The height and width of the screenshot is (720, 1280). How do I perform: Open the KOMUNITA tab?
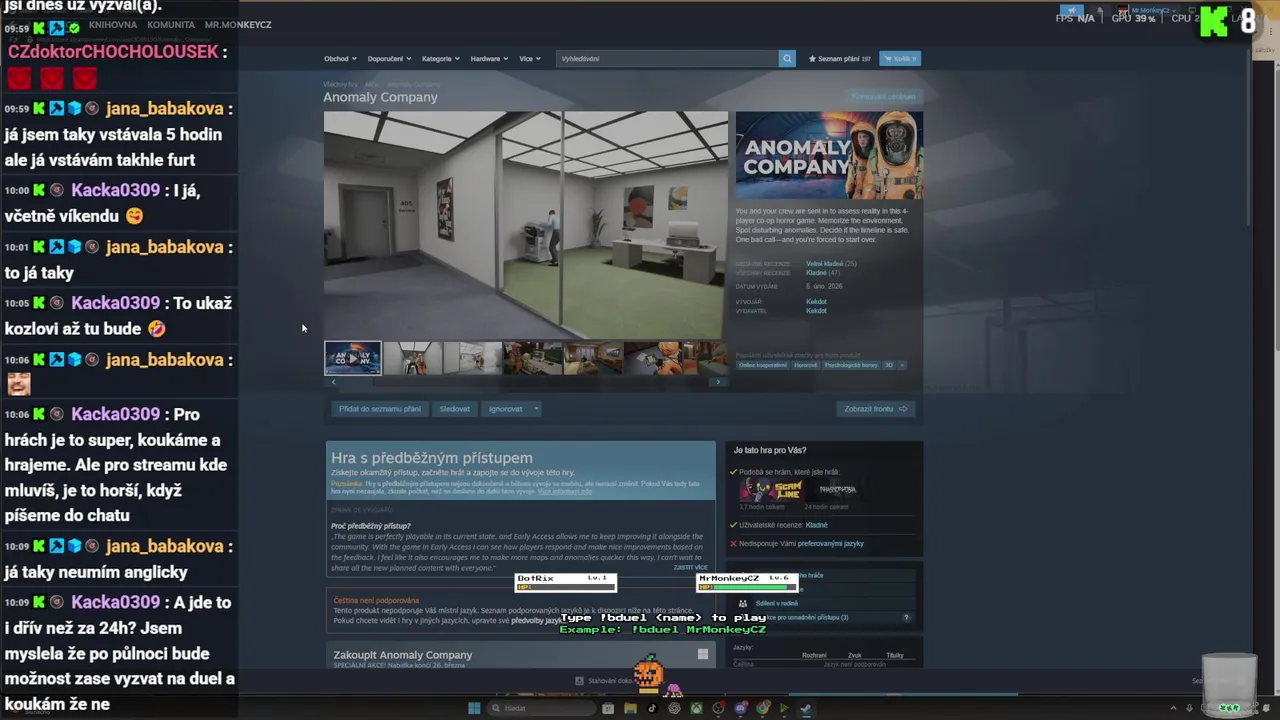point(170,24)
